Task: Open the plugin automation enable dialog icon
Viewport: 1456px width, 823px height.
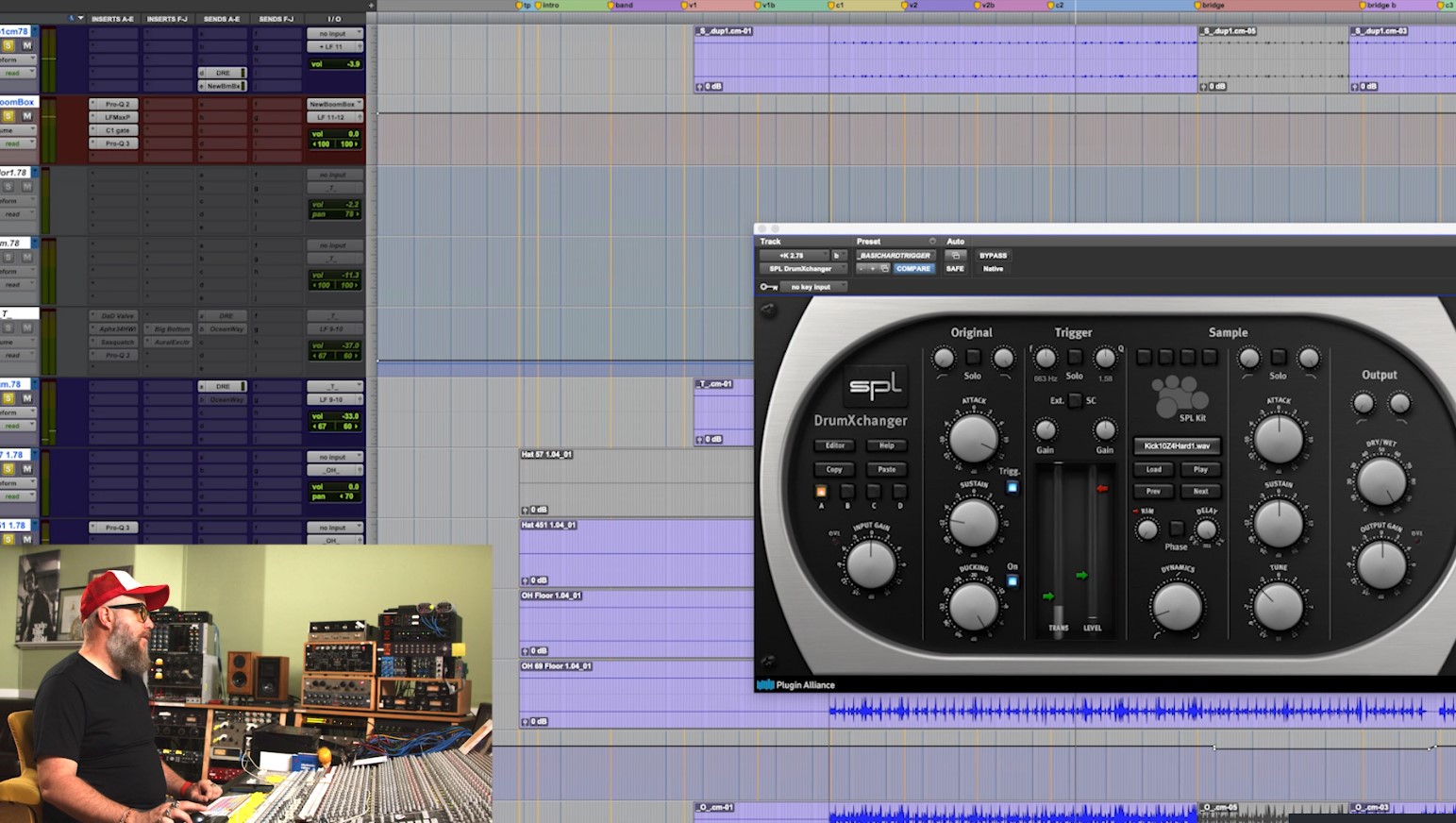Action: point(955,256)
